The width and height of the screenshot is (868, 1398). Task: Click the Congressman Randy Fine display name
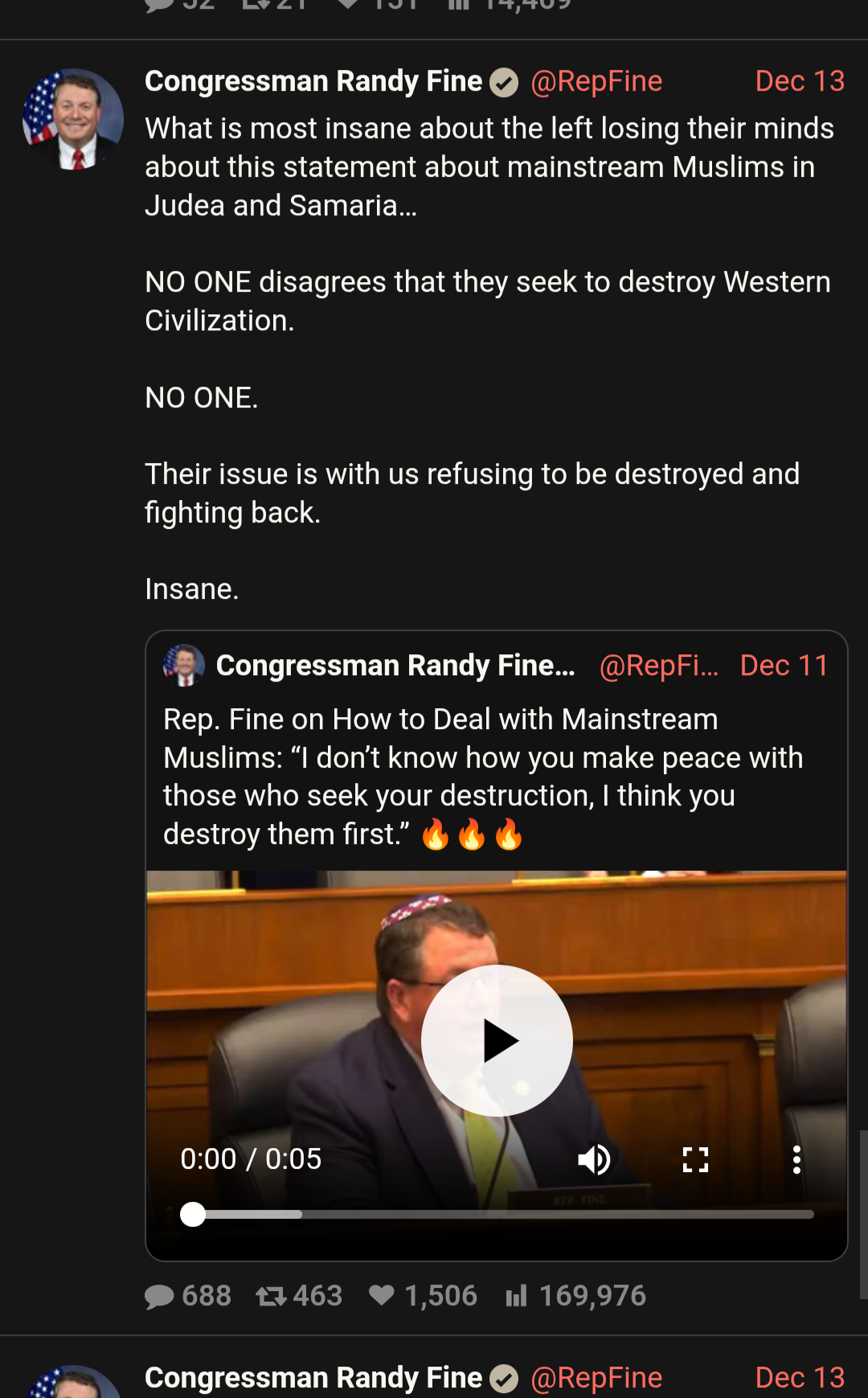[x=313, y=81]
